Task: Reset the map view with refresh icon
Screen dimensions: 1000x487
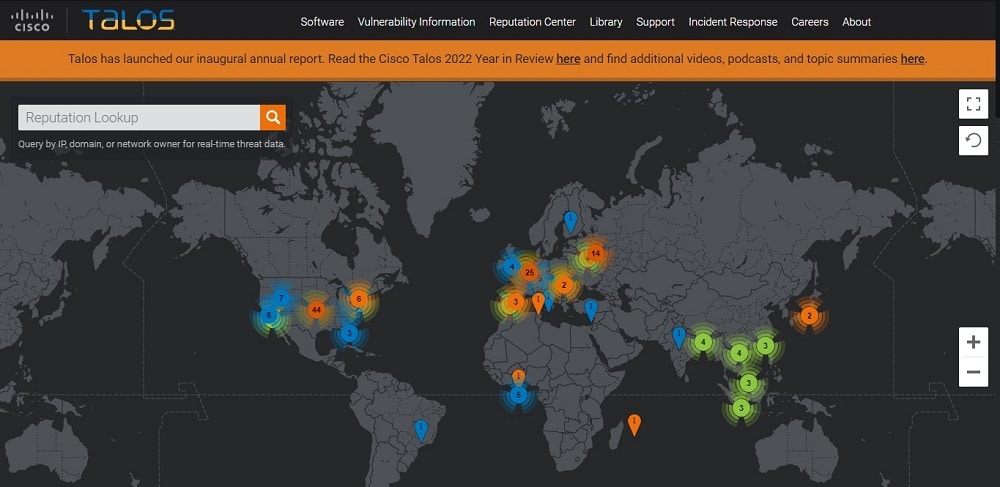Action: tap(973, 140)
